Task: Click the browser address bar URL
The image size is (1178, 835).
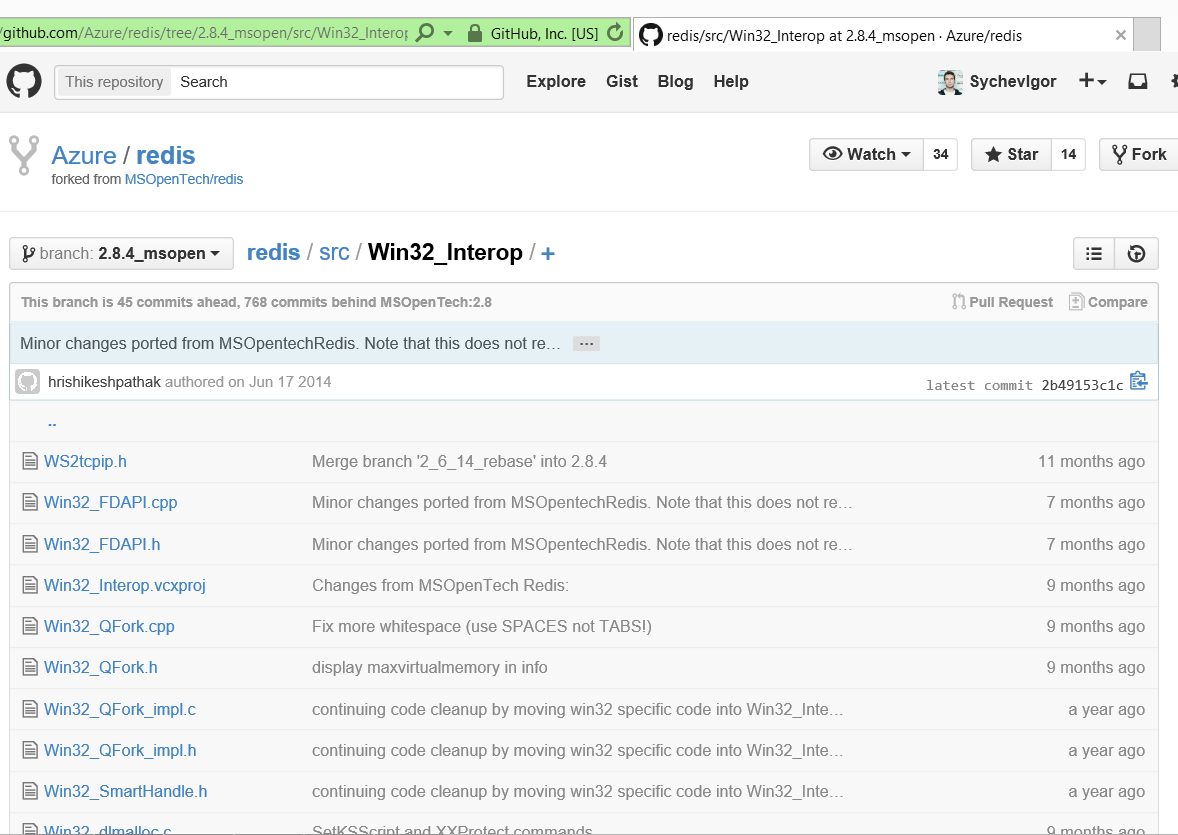Action: (204, 33)
